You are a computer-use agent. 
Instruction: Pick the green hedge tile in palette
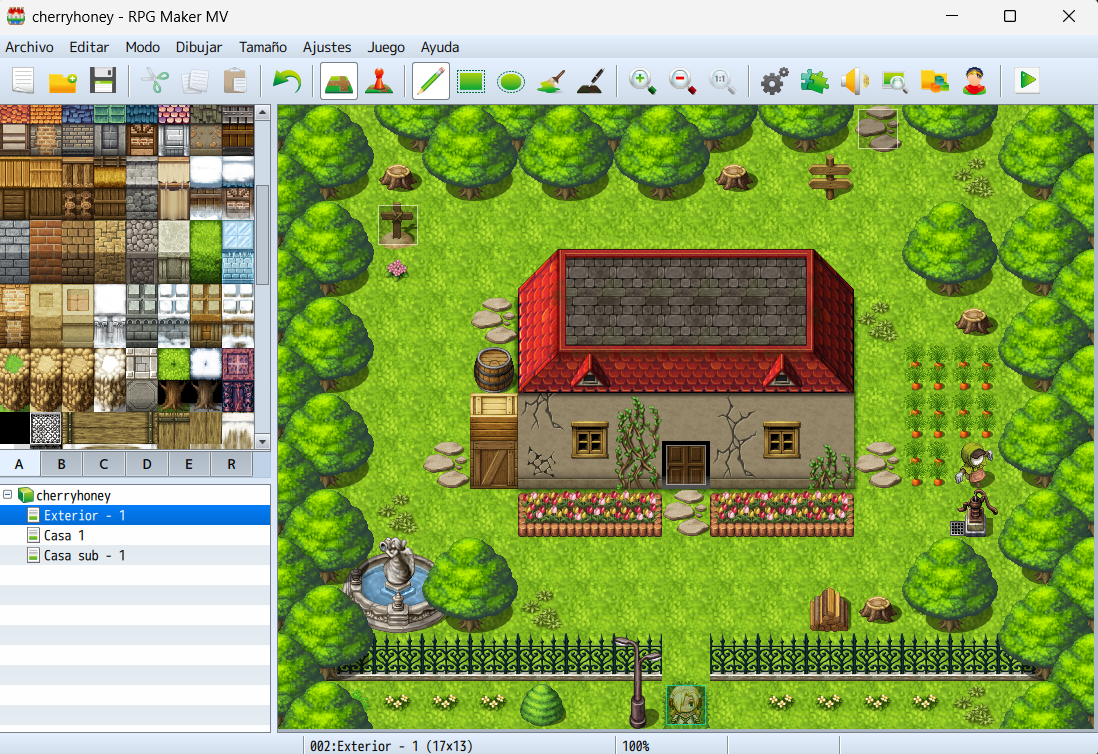pos(206,251)
